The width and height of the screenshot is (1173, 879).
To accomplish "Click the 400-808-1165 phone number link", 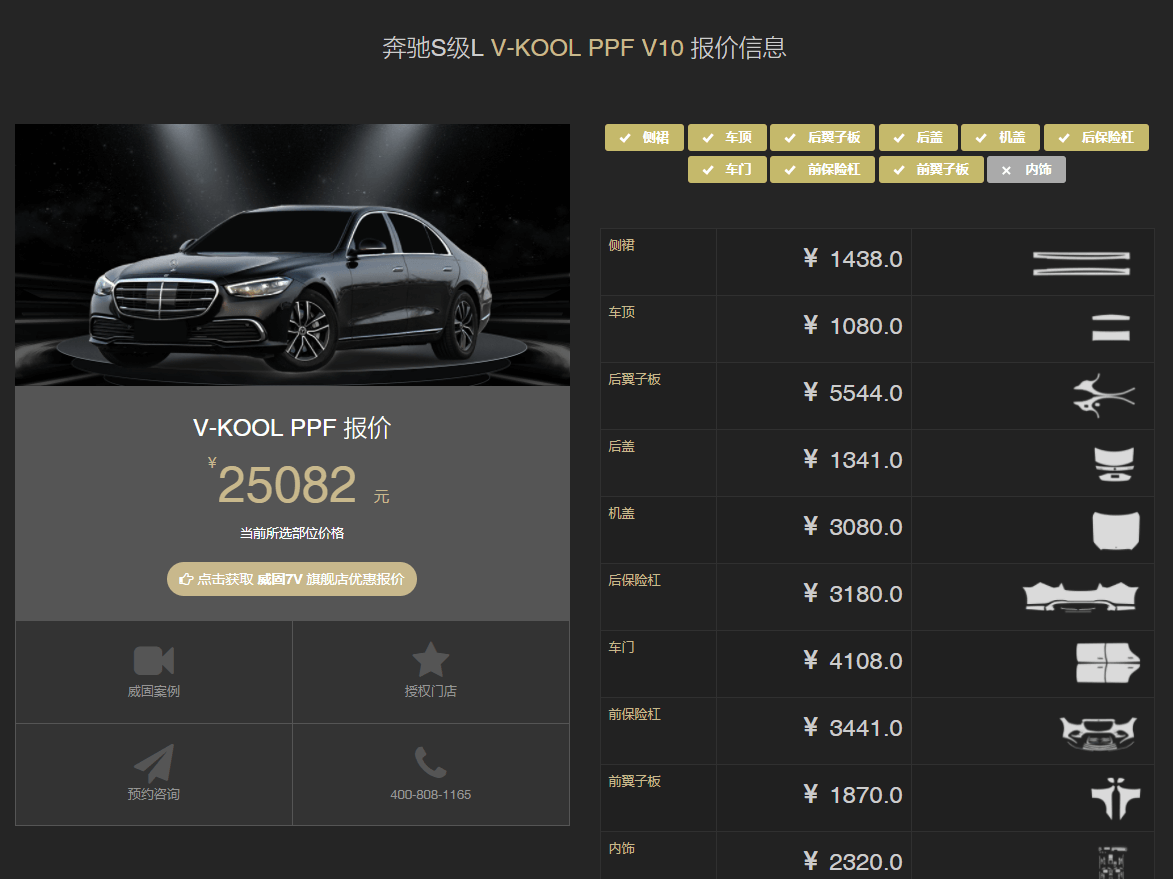I will click(430, 795).
